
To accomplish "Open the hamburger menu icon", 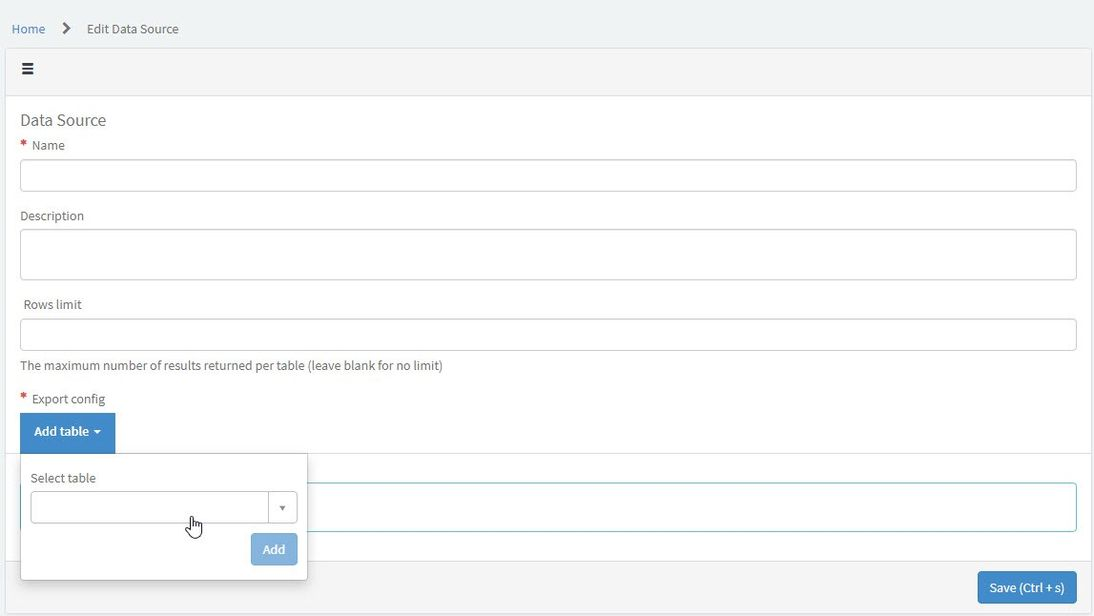I will 28,68.
